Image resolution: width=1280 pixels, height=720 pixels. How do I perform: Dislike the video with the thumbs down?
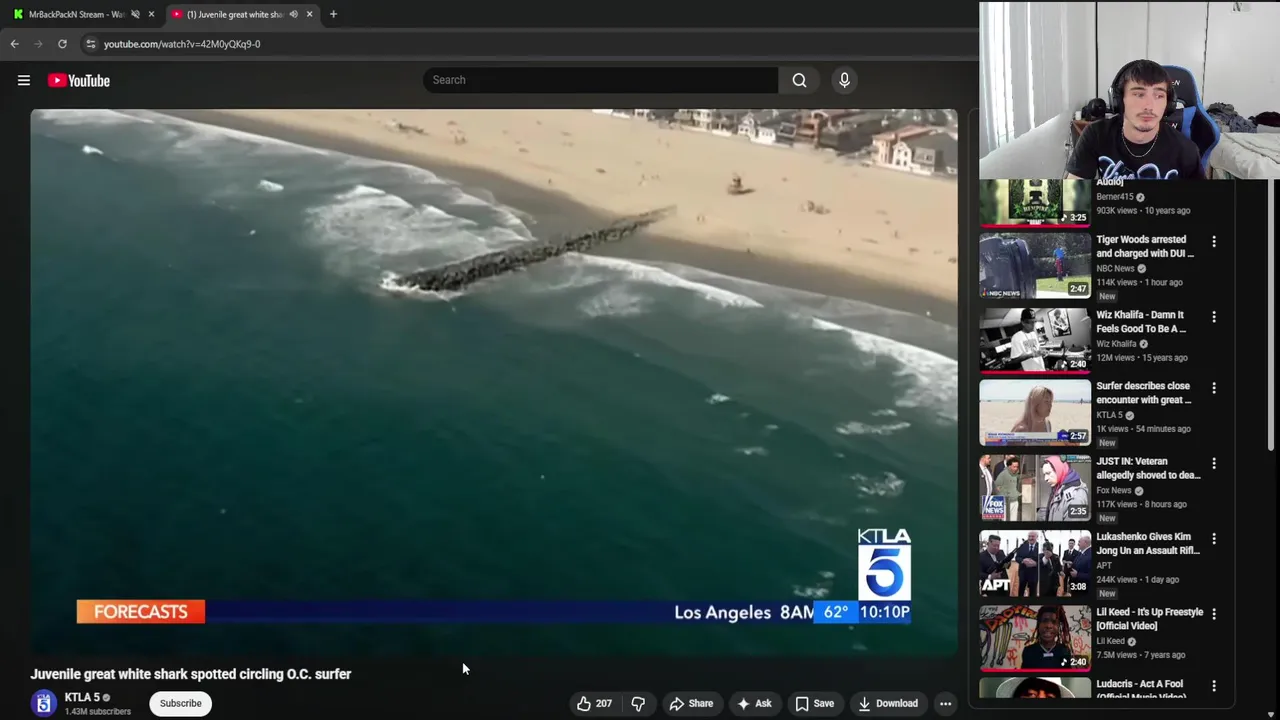[638, 703]
